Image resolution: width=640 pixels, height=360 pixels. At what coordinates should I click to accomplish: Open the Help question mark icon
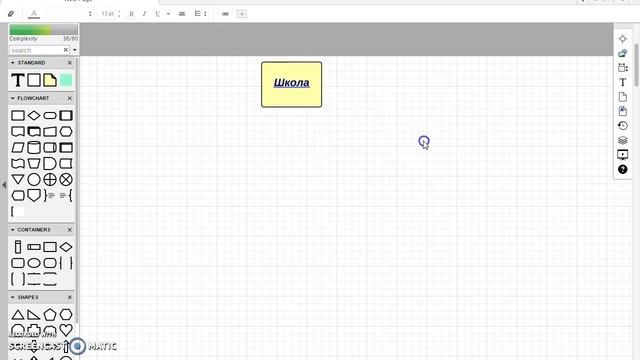[622, 169]
